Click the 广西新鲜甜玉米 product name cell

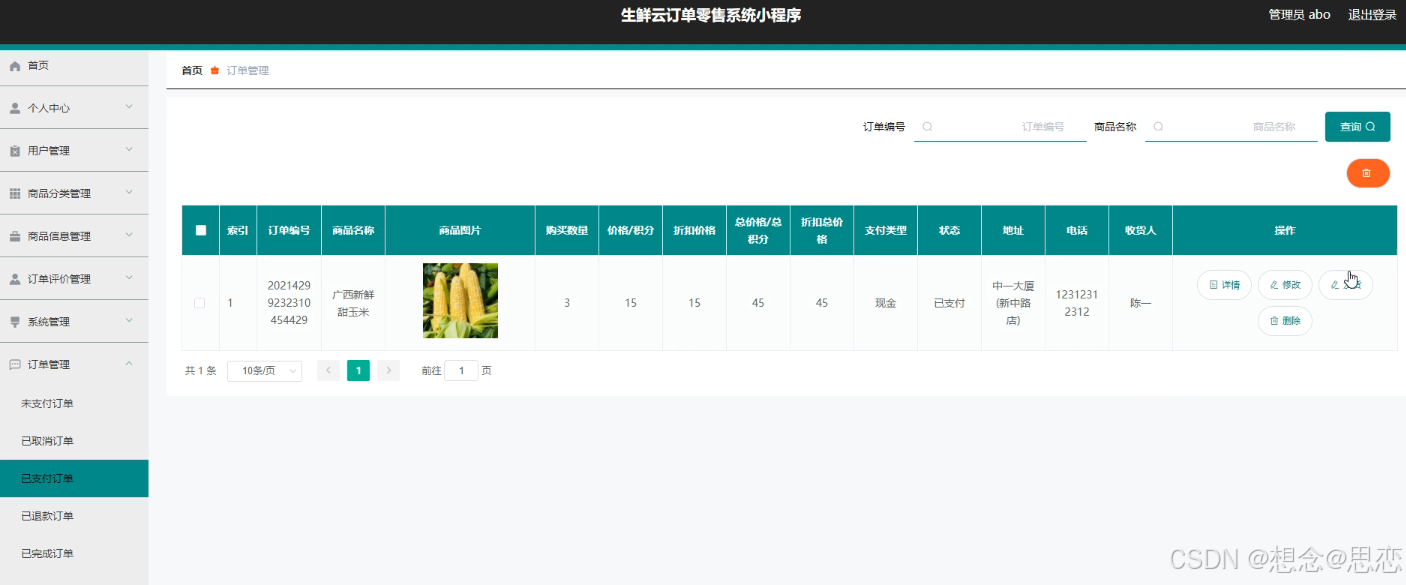point(353,303)
